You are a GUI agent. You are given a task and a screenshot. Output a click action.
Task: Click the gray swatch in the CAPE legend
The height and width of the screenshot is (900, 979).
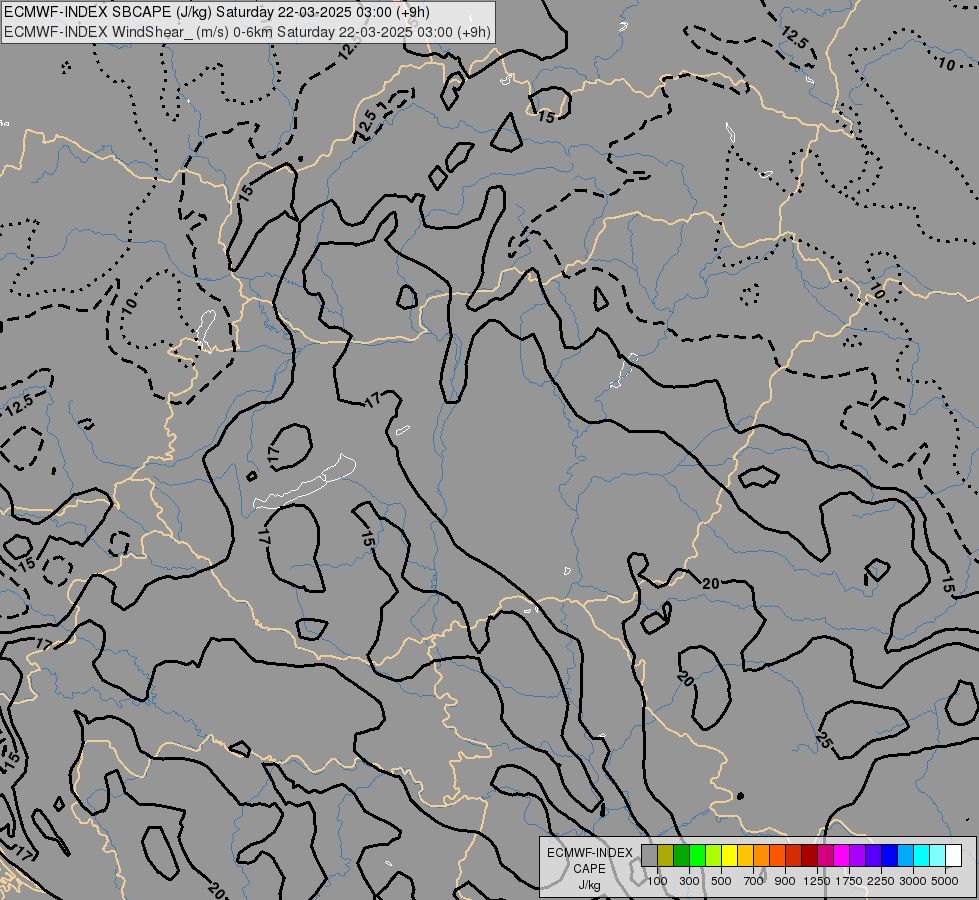649,855
